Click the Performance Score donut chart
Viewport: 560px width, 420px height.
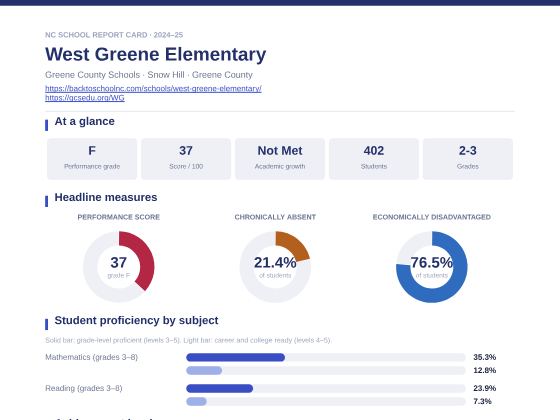point(119,267)
